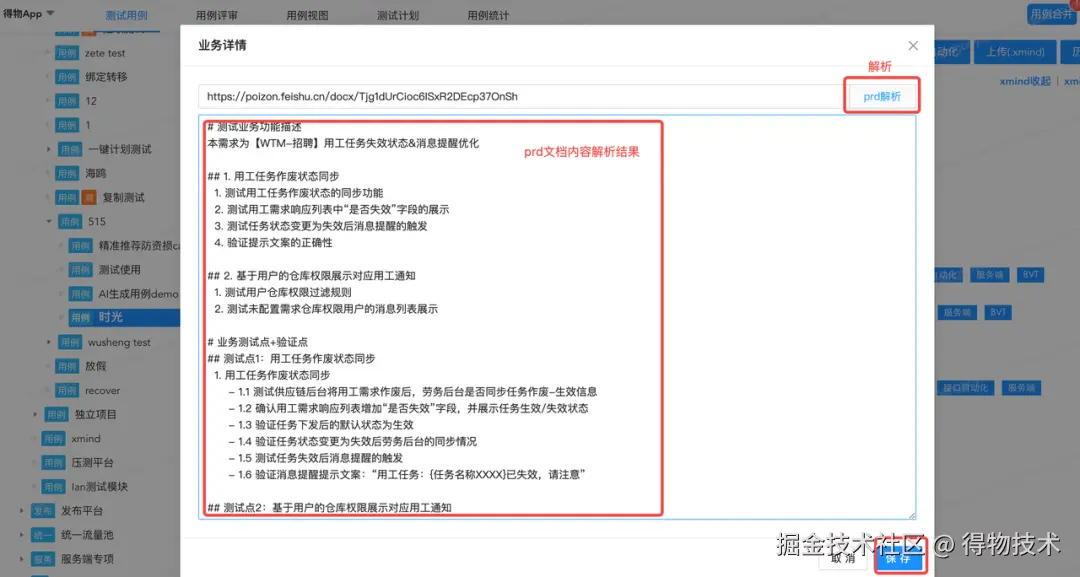Expand the wusheng test node
Image resolution: width=1080 pixels, height=577 pixels.
pyautogui.click(x=48, y=342)
